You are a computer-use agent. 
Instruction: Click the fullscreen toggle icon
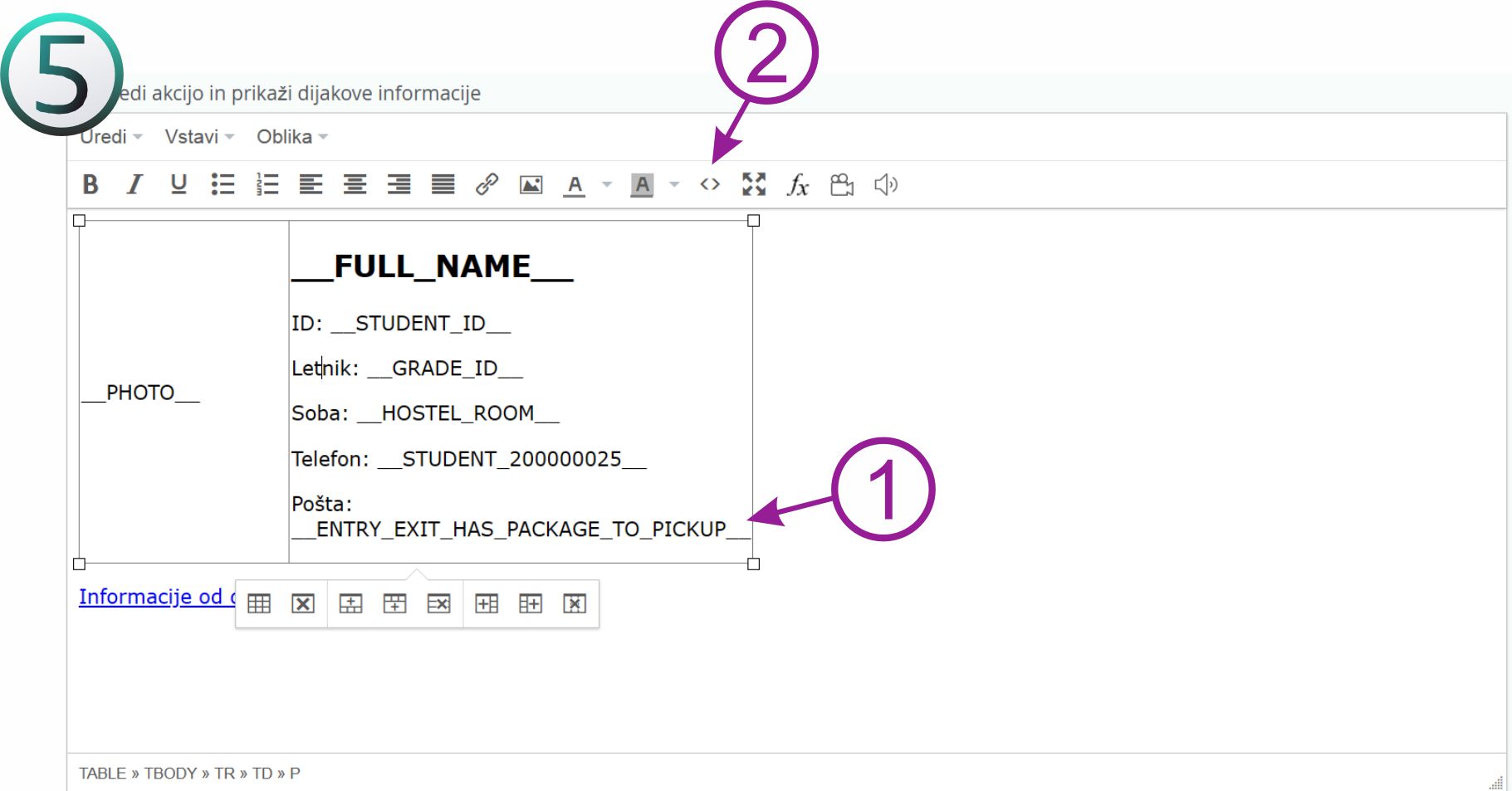753,184
